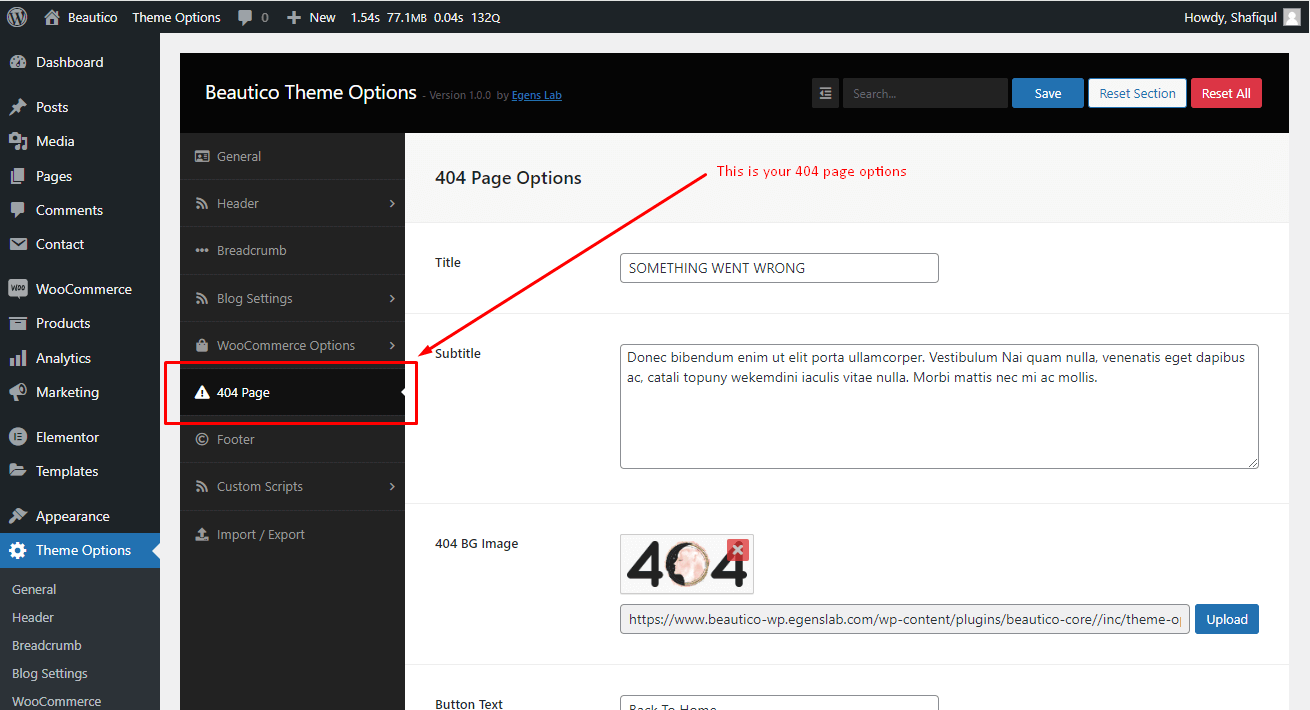Click the Products box icon

(x=18, y=323)
